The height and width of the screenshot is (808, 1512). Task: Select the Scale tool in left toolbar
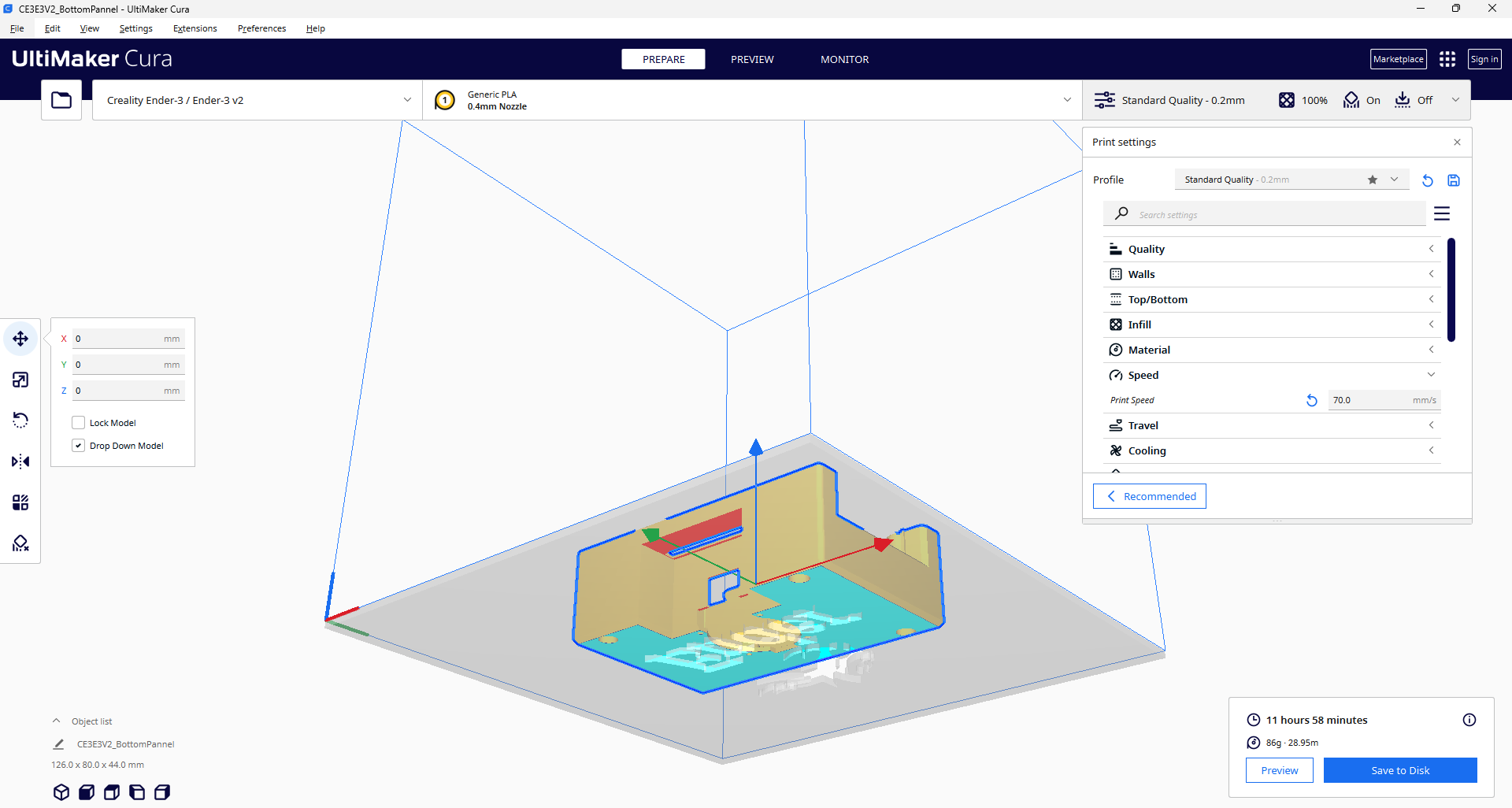click(x=20, y=380)
